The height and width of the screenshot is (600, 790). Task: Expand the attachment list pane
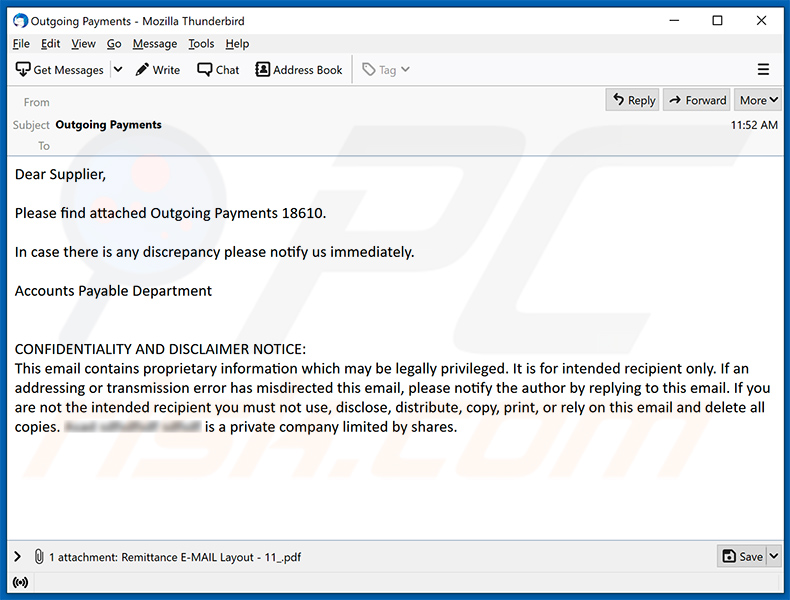(18, 557)
